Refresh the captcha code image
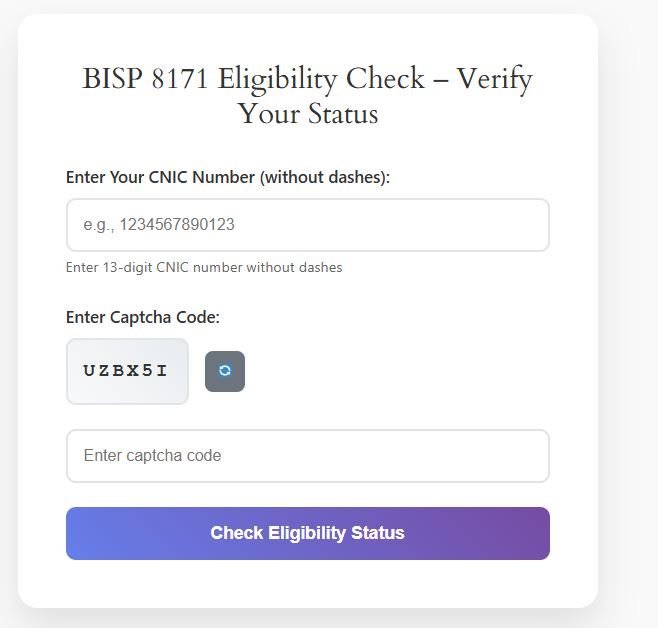This screenshot has height=628, width=658. pyautogui.click(x=225, y=371)
